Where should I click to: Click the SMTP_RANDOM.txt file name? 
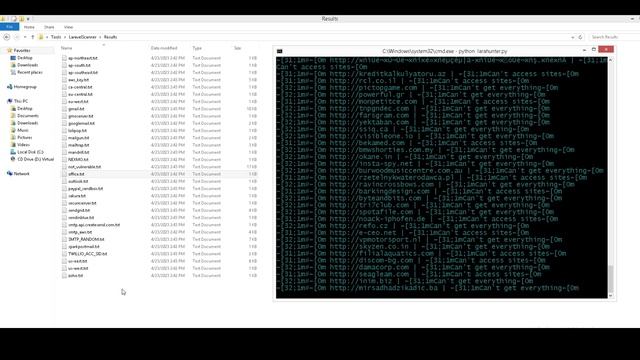(x=86, y=239)
